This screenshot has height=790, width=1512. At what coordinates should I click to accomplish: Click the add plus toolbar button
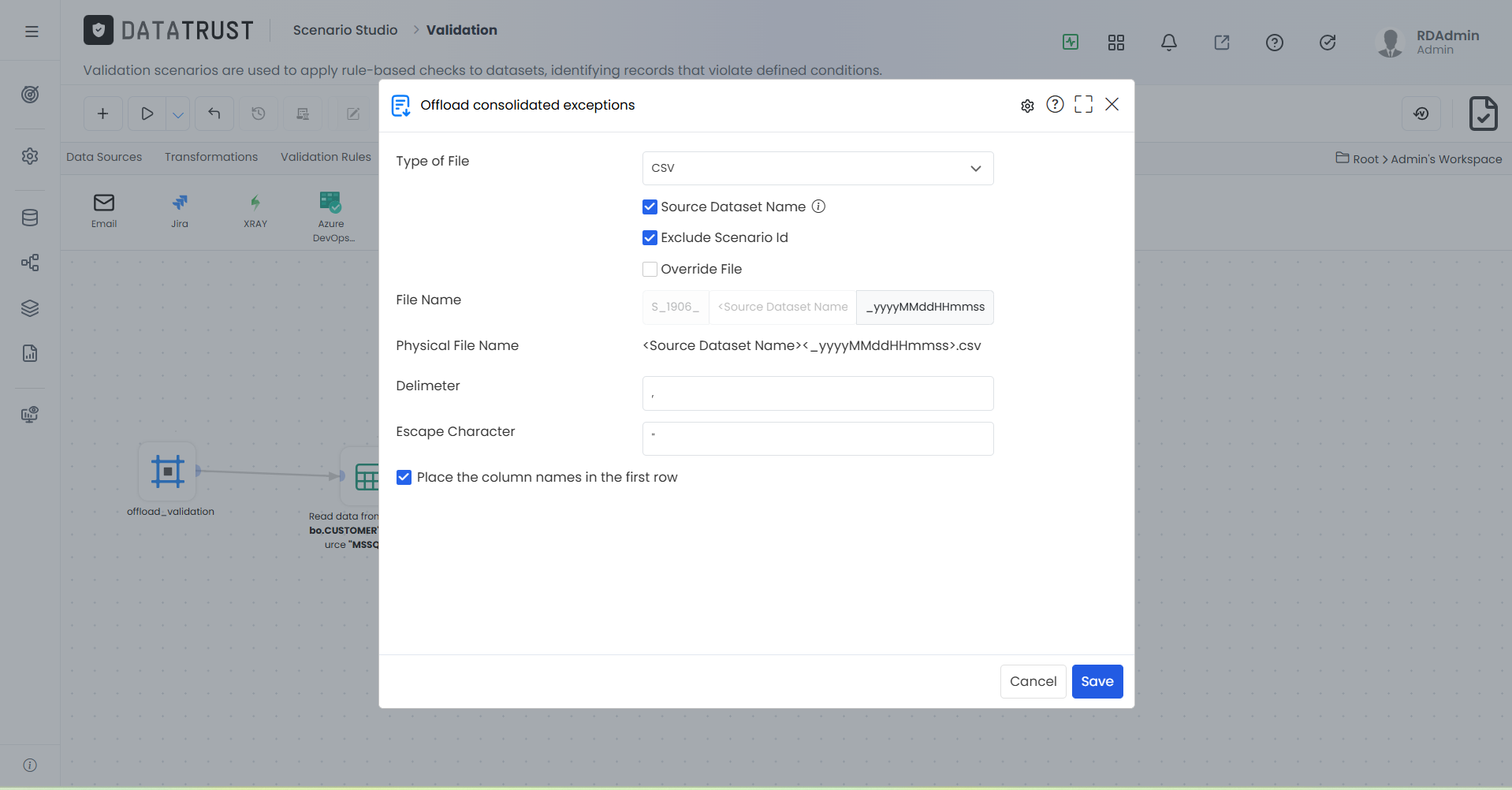coord(102,114)
